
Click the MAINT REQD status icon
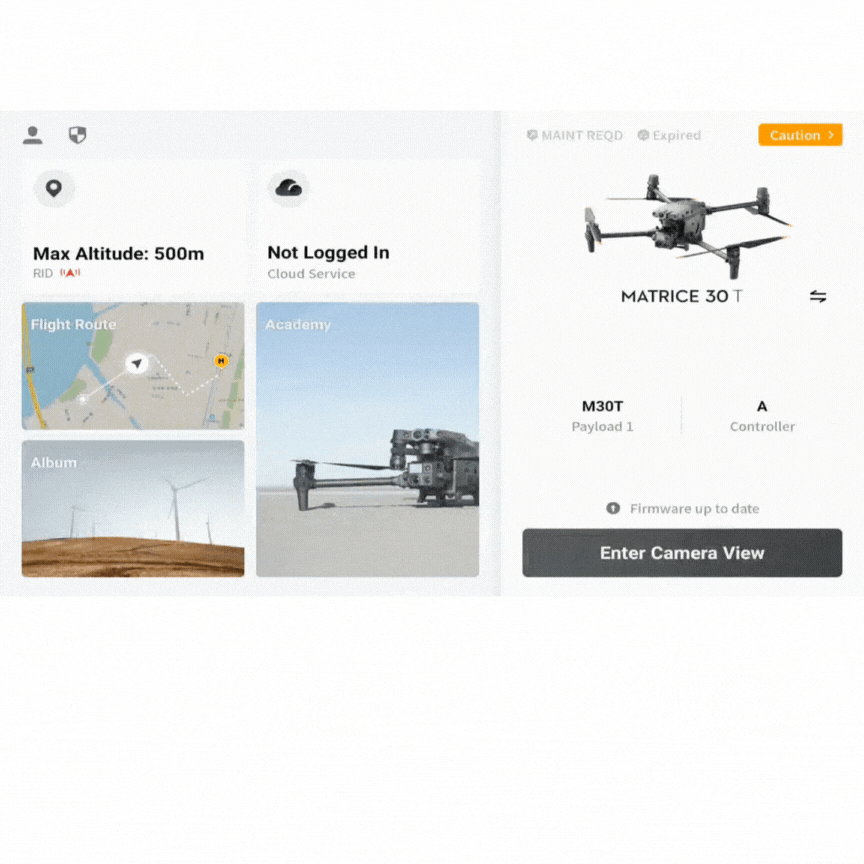(x=532, y=135)
